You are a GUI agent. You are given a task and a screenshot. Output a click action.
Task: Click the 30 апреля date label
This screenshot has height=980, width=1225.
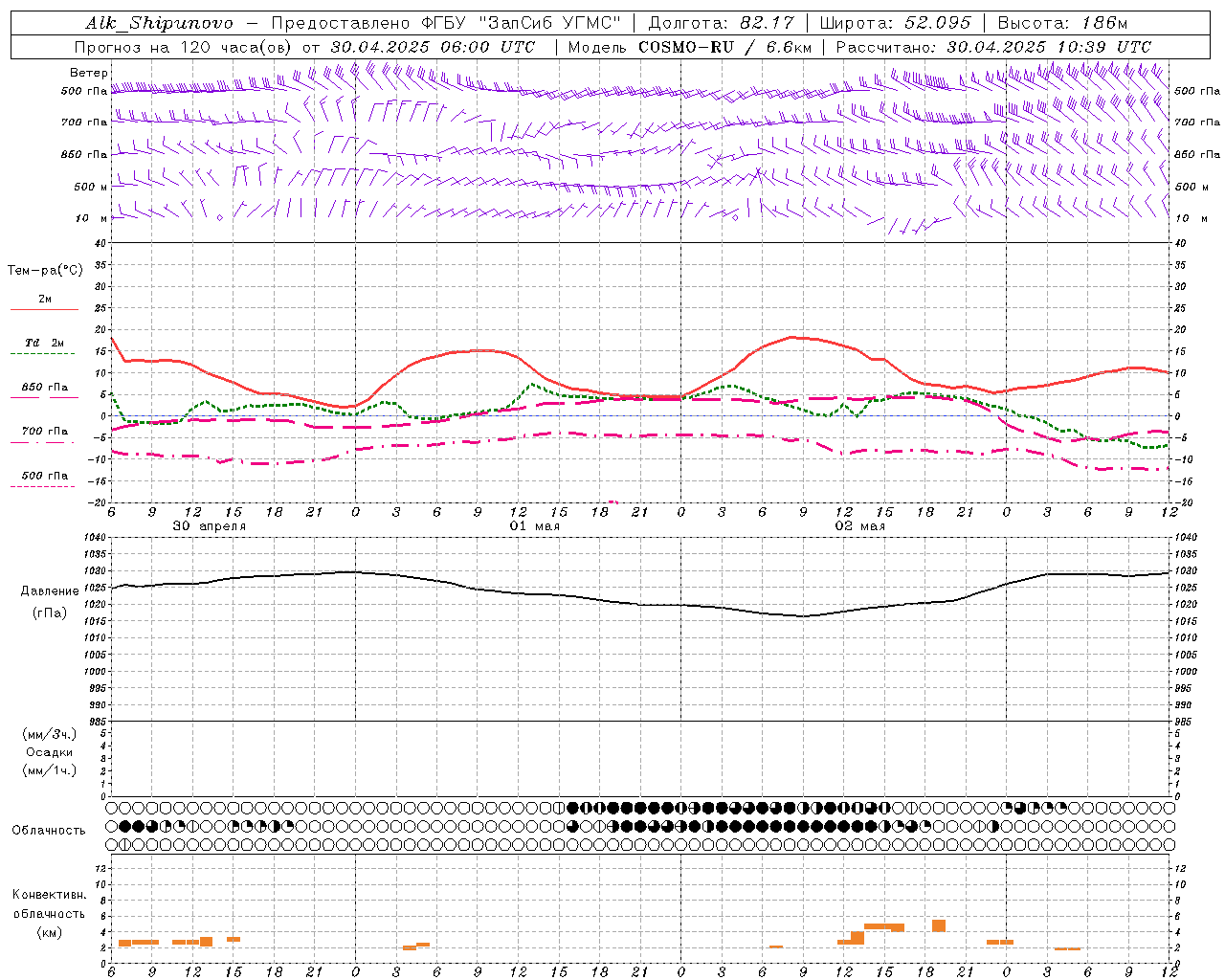pyautogui.click(x=209, y=526)
